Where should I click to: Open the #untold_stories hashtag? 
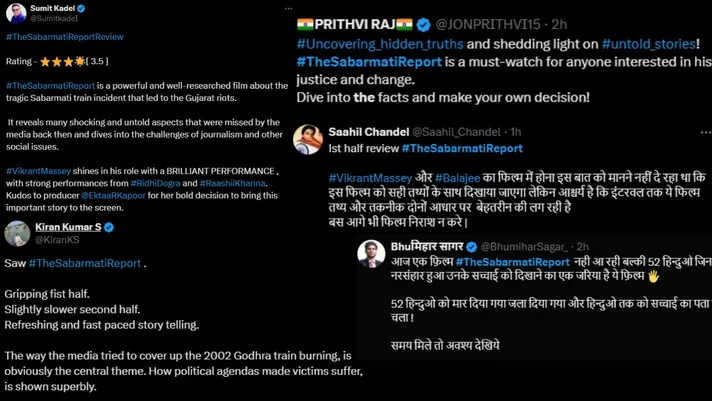[x=649, y=44]
